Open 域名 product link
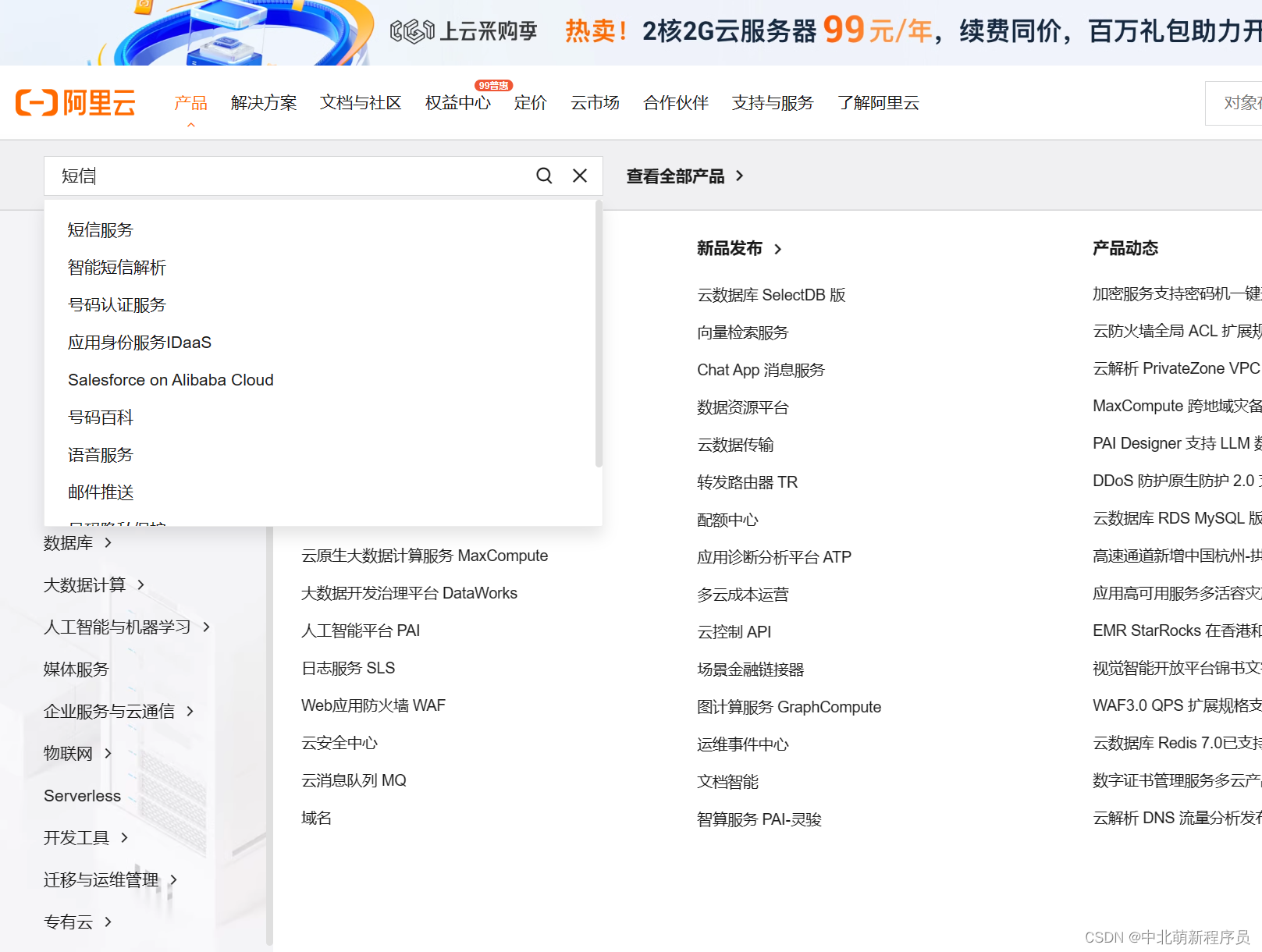 coord(316,818)
